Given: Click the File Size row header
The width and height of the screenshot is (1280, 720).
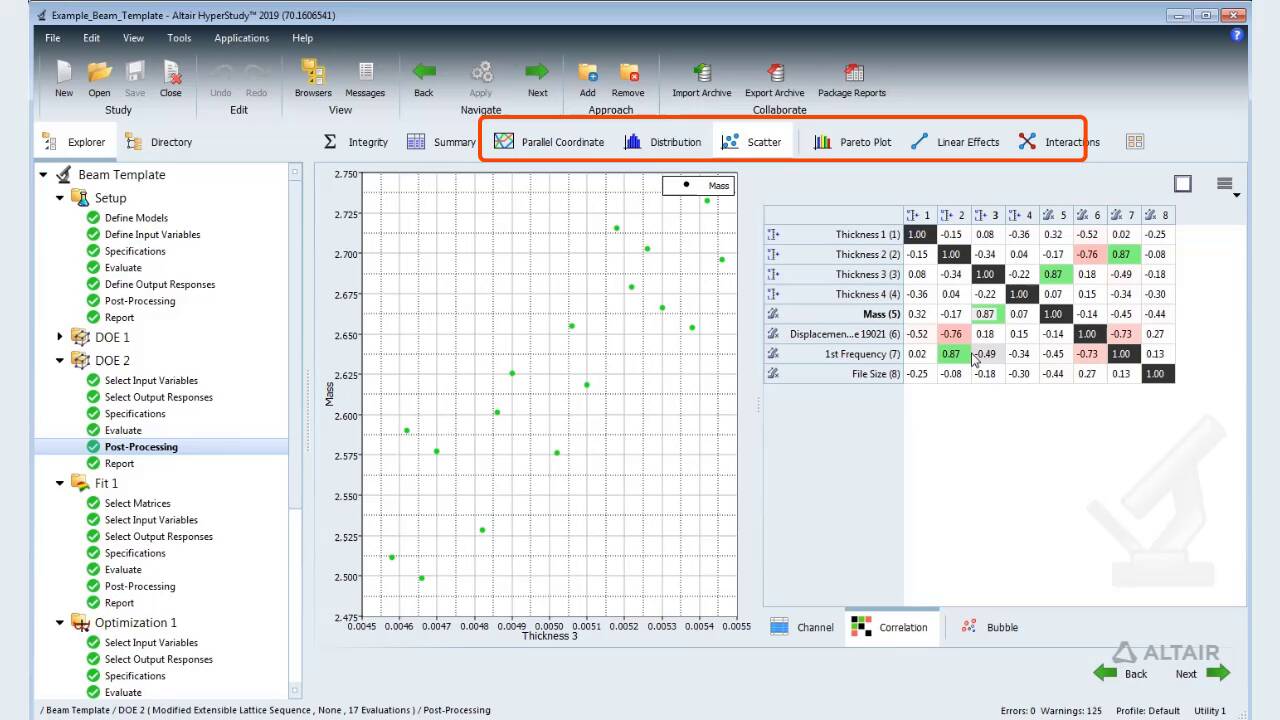Looking at the screenshot, I should [834, 374].
